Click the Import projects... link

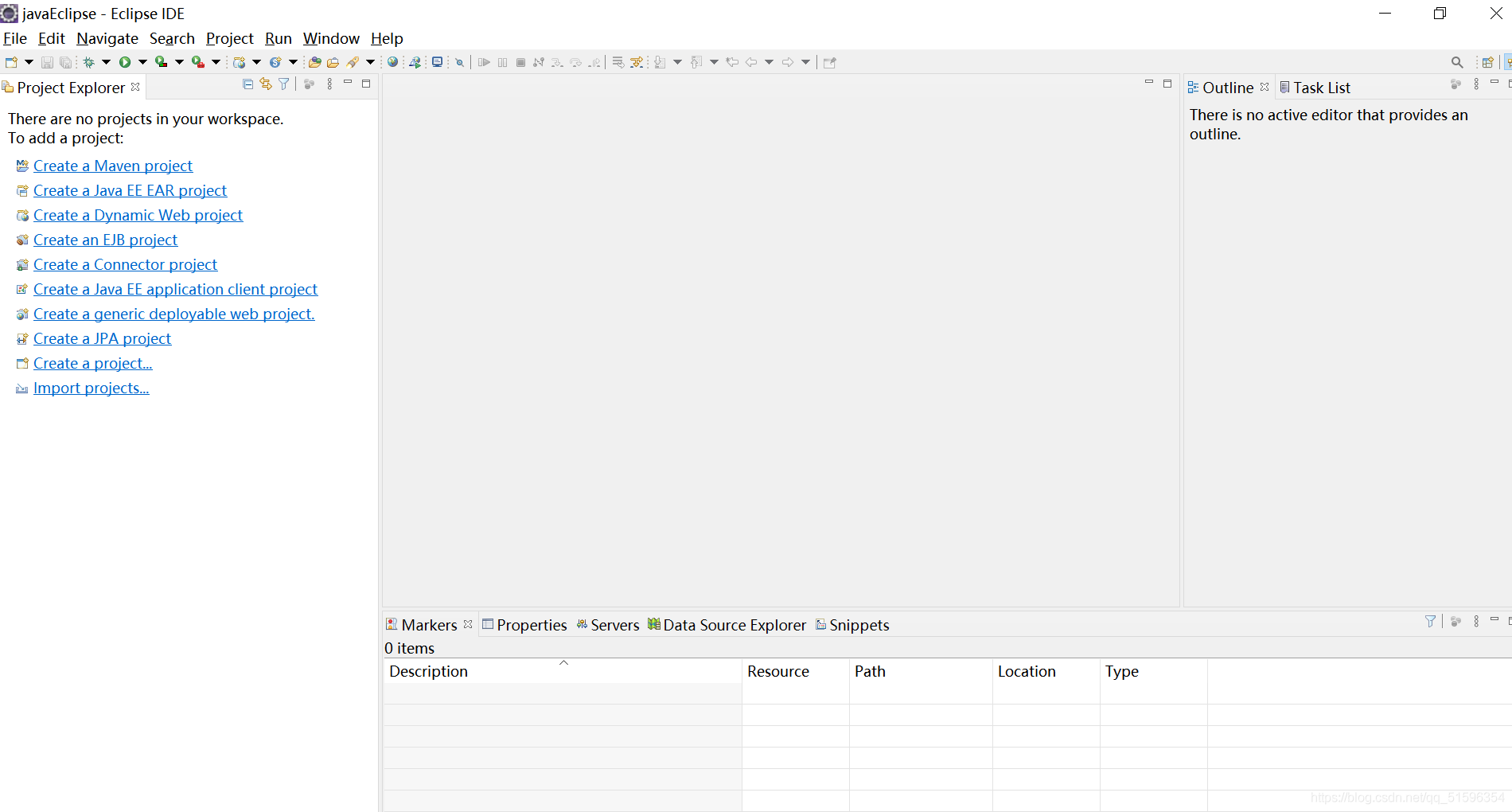[x=92, y=388]
